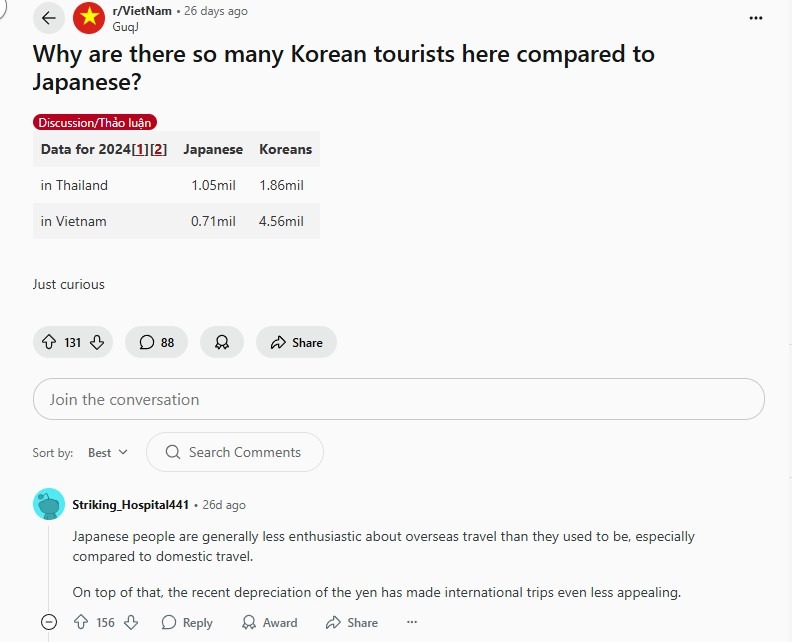792x642 pixels.
Task: Go back with the arrow button
Action: pyautogui.click(x=49, y=18)
